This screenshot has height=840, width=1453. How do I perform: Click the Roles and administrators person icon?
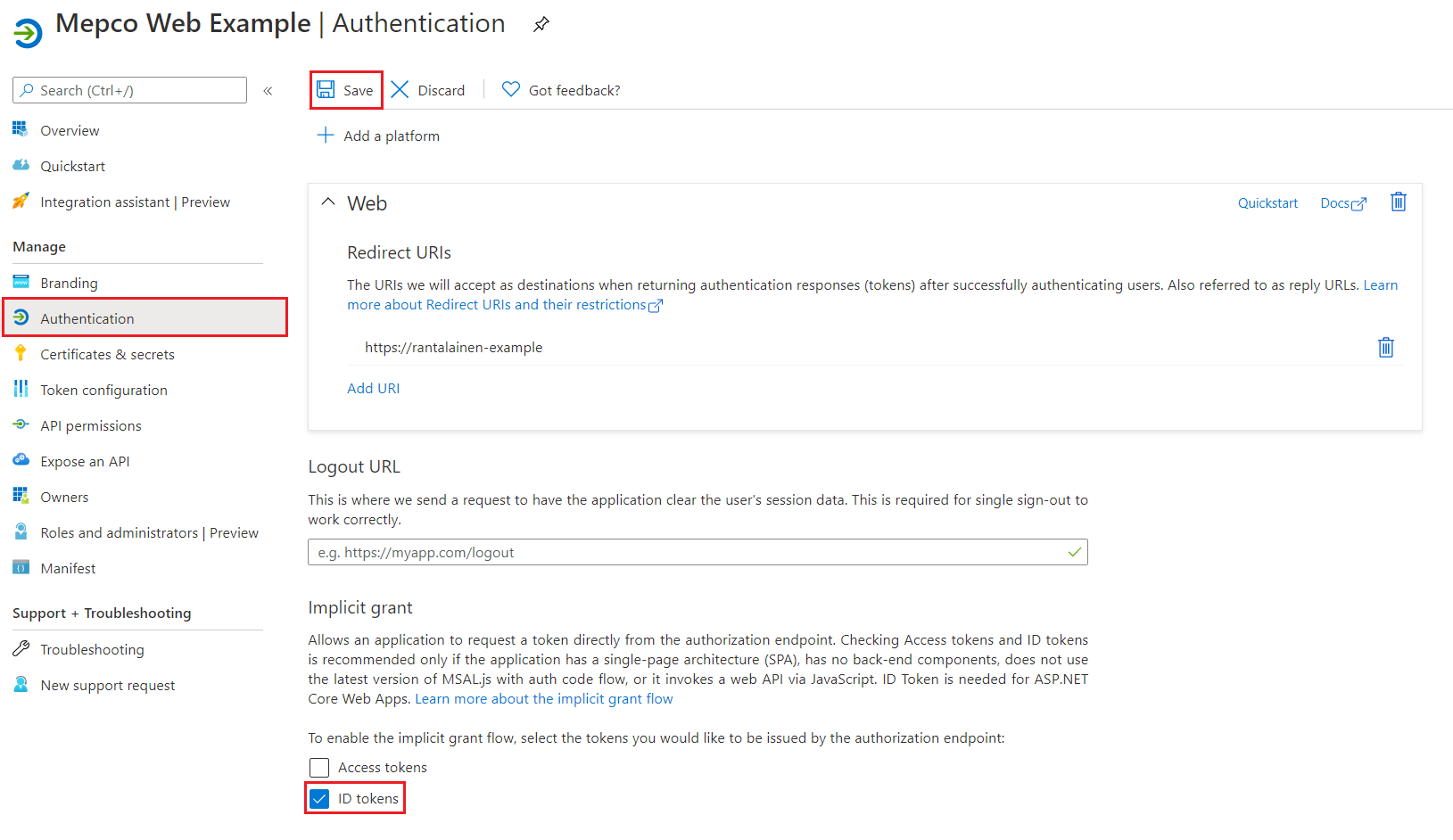(x=21, y=532)
